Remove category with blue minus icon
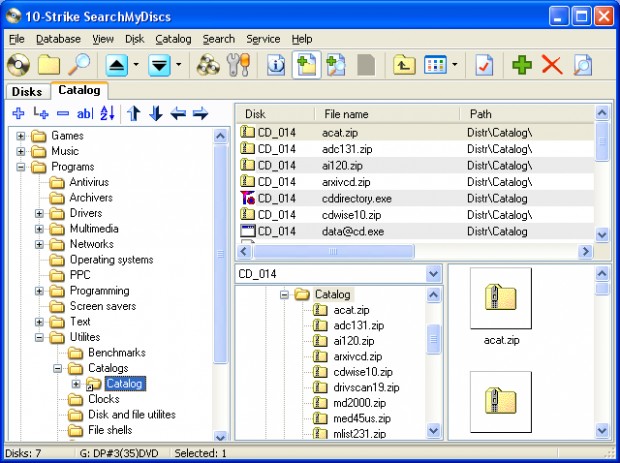The height and width of the screenshot is (463, 620). click(x=63, y=113)
